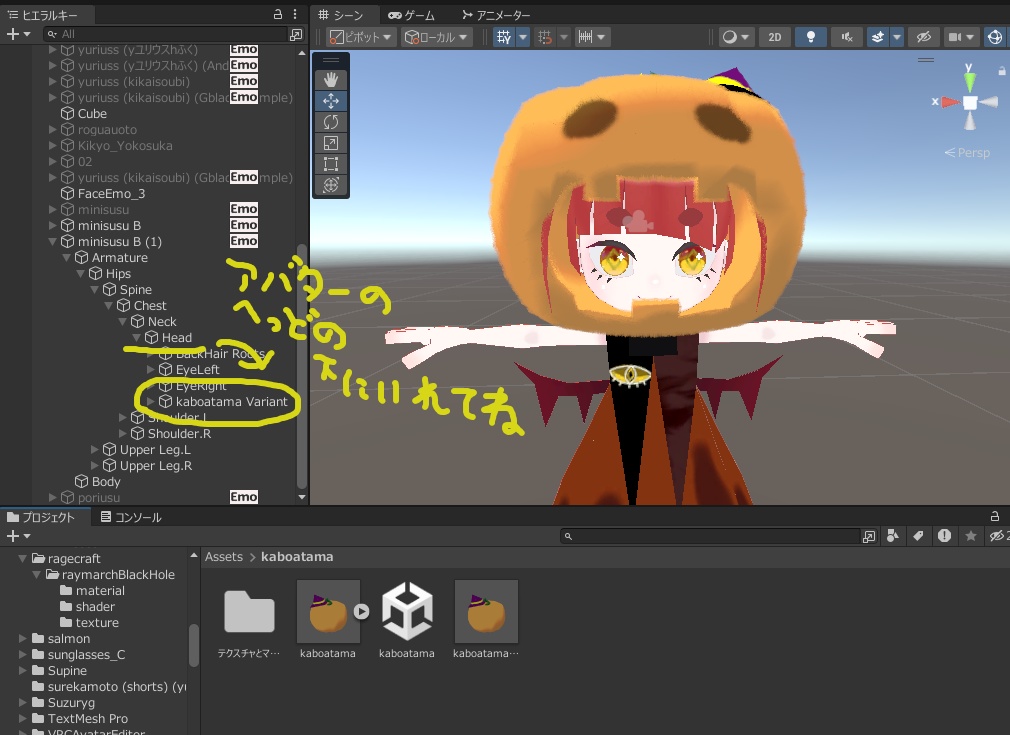Click the Hierarchy vertical scrollbar thumb
The width and height of the screenshot is (1010, 735).
[301, 366]
